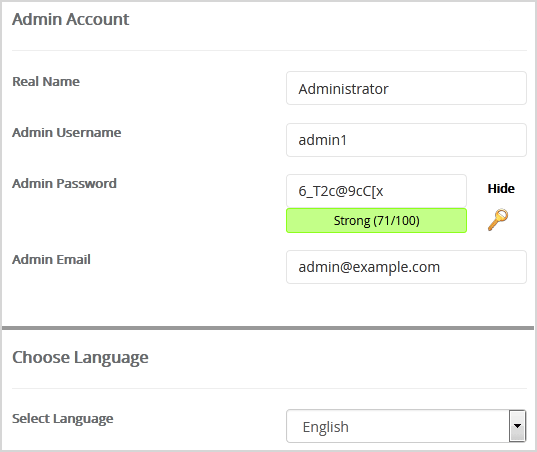Click the Admin Email label
The height and width of the screenshot is (452, 537).
(x=51, y=260)
